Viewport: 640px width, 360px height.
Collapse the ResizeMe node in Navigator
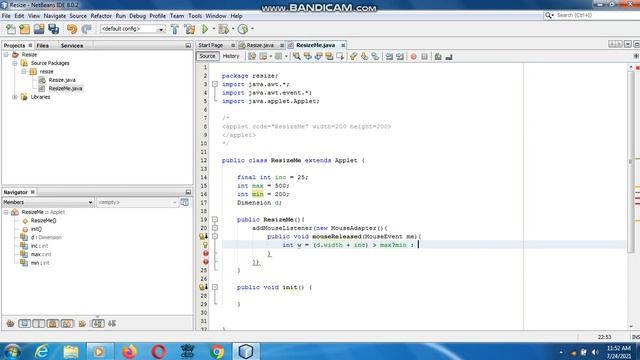tap(6, 212)
